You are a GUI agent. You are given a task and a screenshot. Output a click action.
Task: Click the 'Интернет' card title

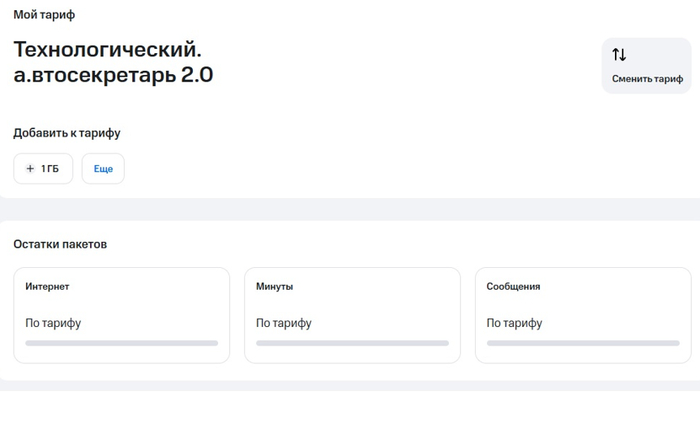point(47,286)
